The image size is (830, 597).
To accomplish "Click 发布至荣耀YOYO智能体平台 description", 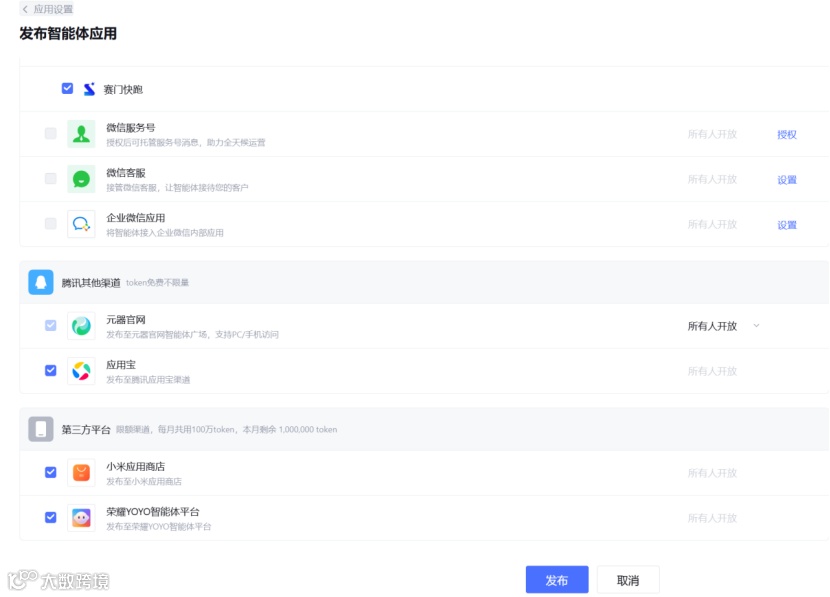I will point(159,526).
